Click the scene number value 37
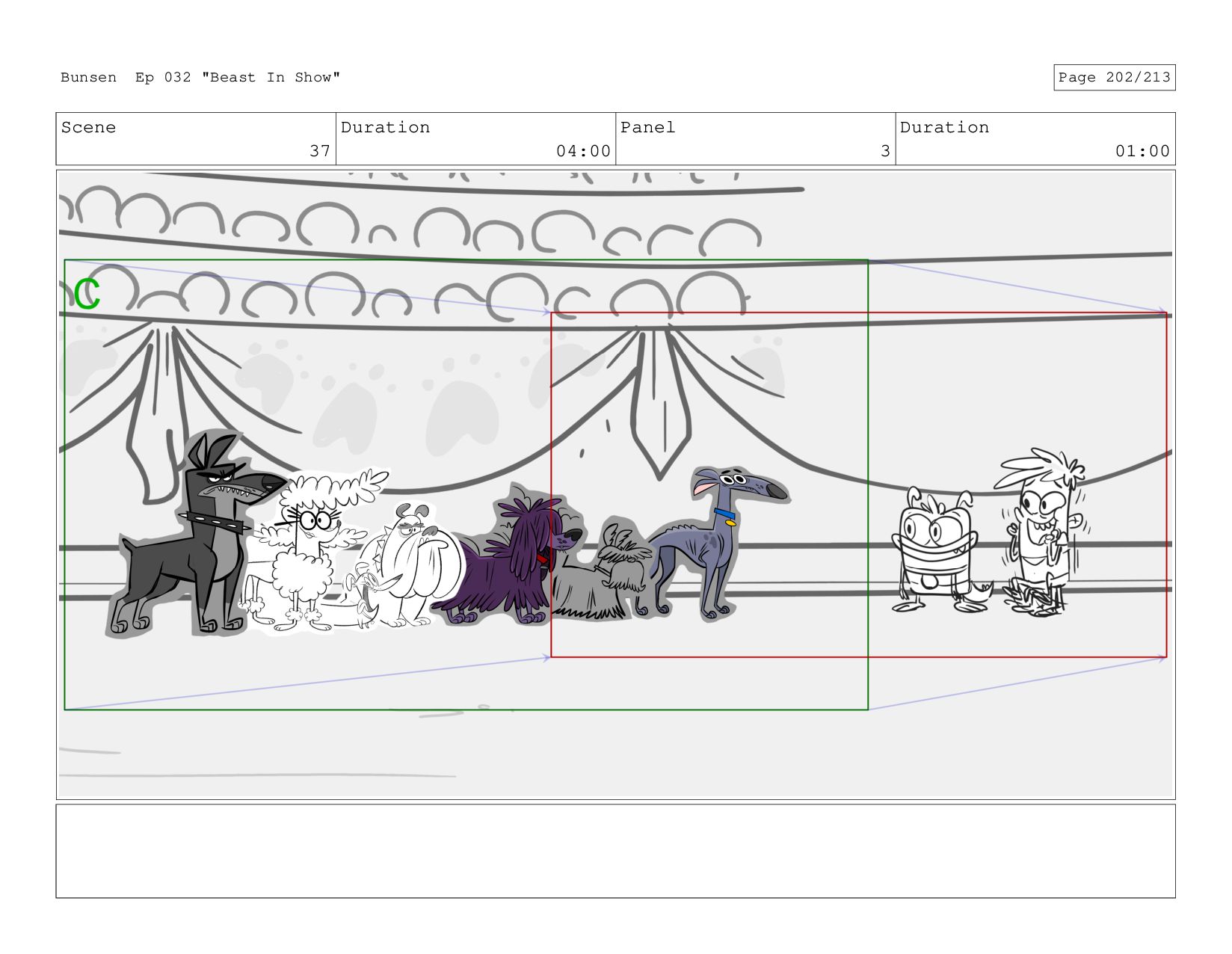This screenshot has height=954, width=1232. [x=320, y=151]
